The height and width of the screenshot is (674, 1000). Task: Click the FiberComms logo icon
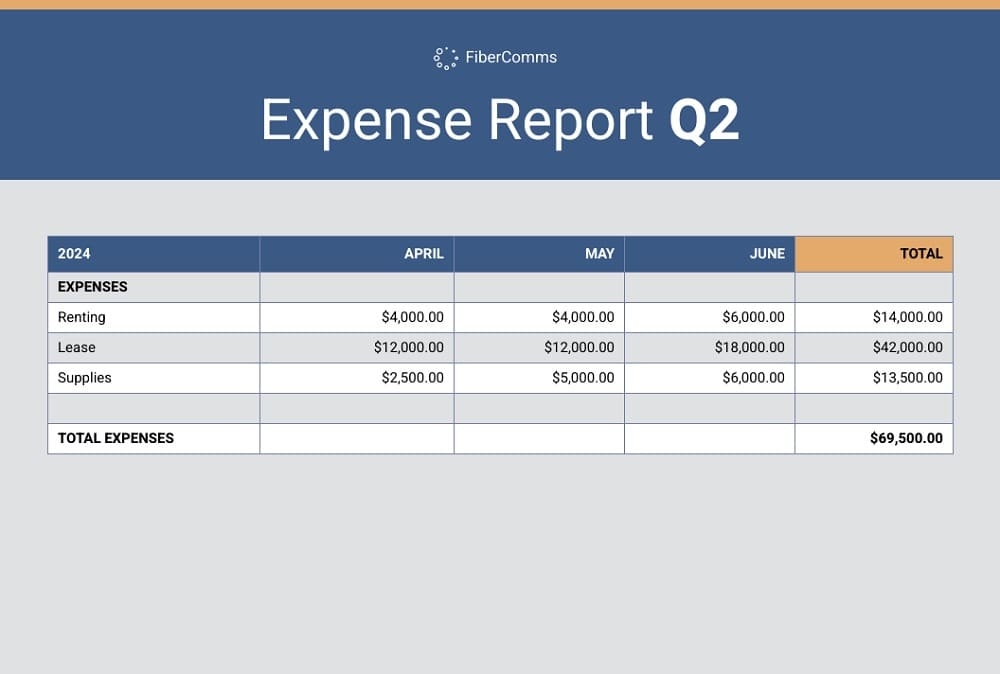pos(445,58)
